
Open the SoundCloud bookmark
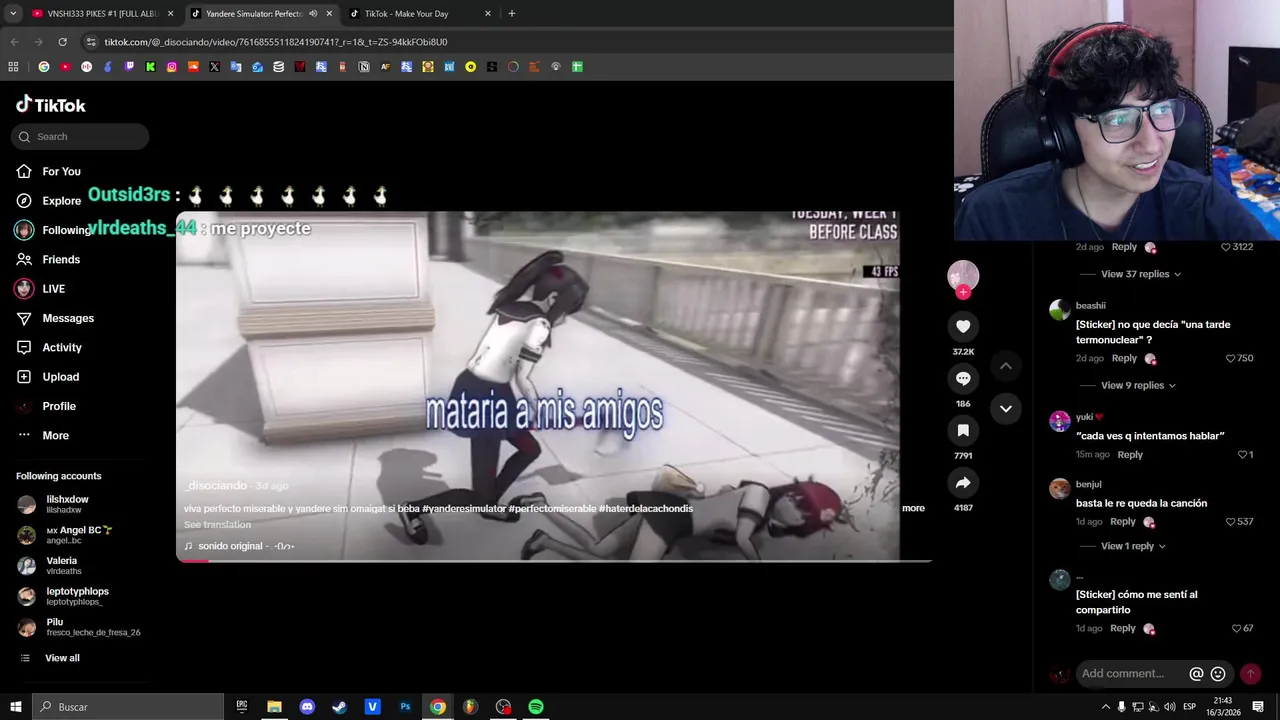click(x=193, y=67)
